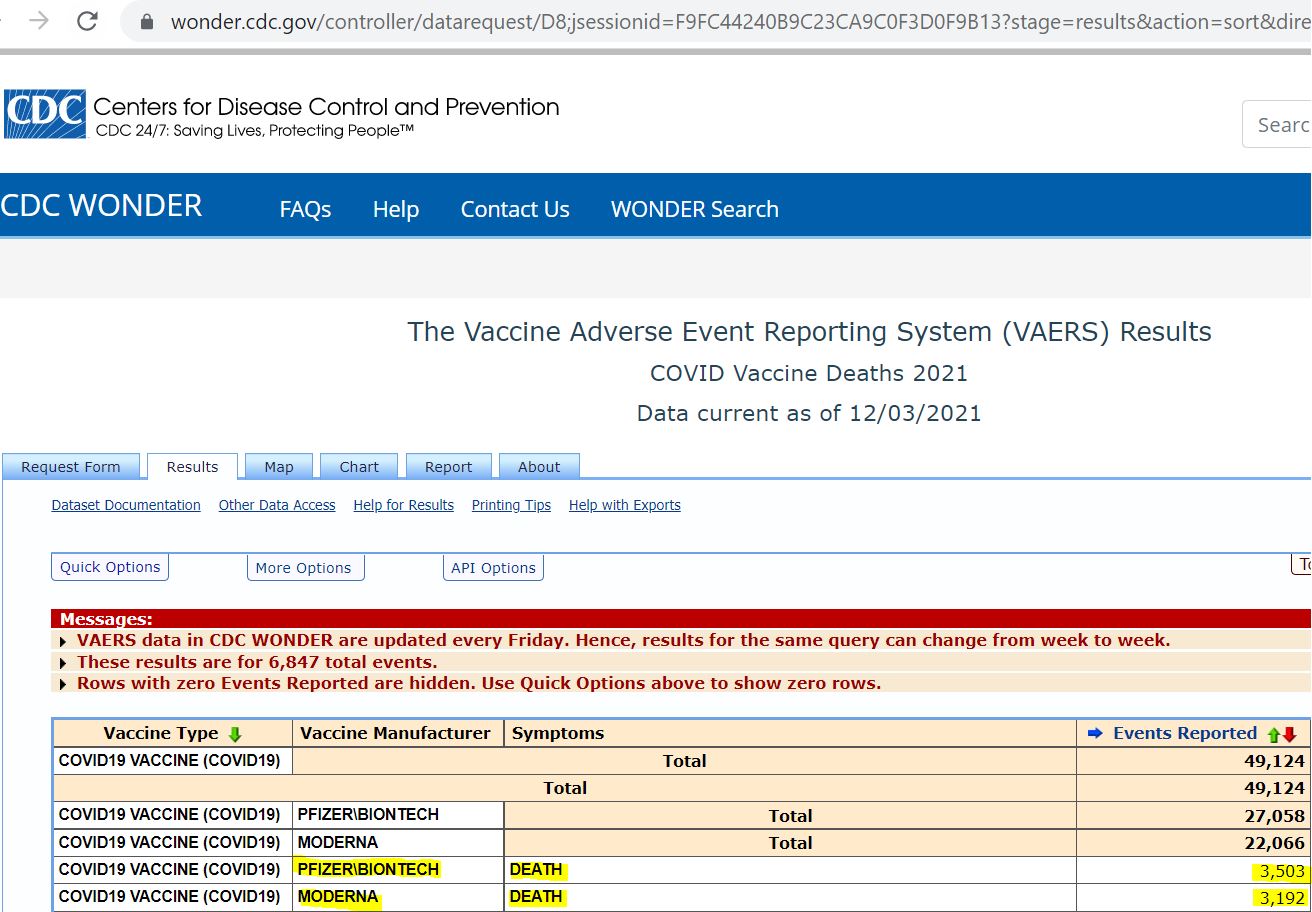Viewport: 1312px width, 912px height.
Task: Open WONDER Search in the navigation bar
Action: tap(694, 209)
